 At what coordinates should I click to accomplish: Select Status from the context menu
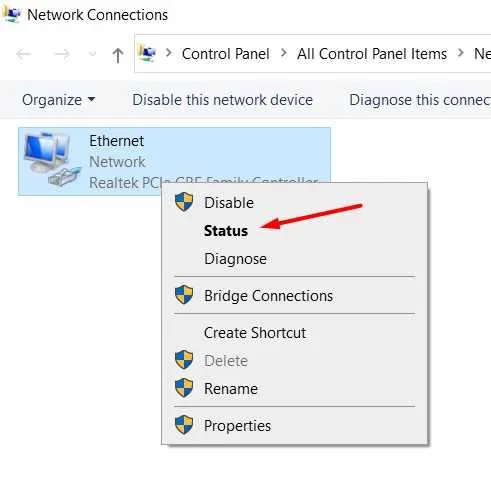pos(226,231)
